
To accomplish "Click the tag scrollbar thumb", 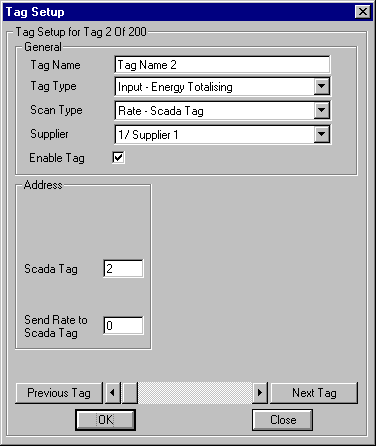I will click(x=130, y=393).
